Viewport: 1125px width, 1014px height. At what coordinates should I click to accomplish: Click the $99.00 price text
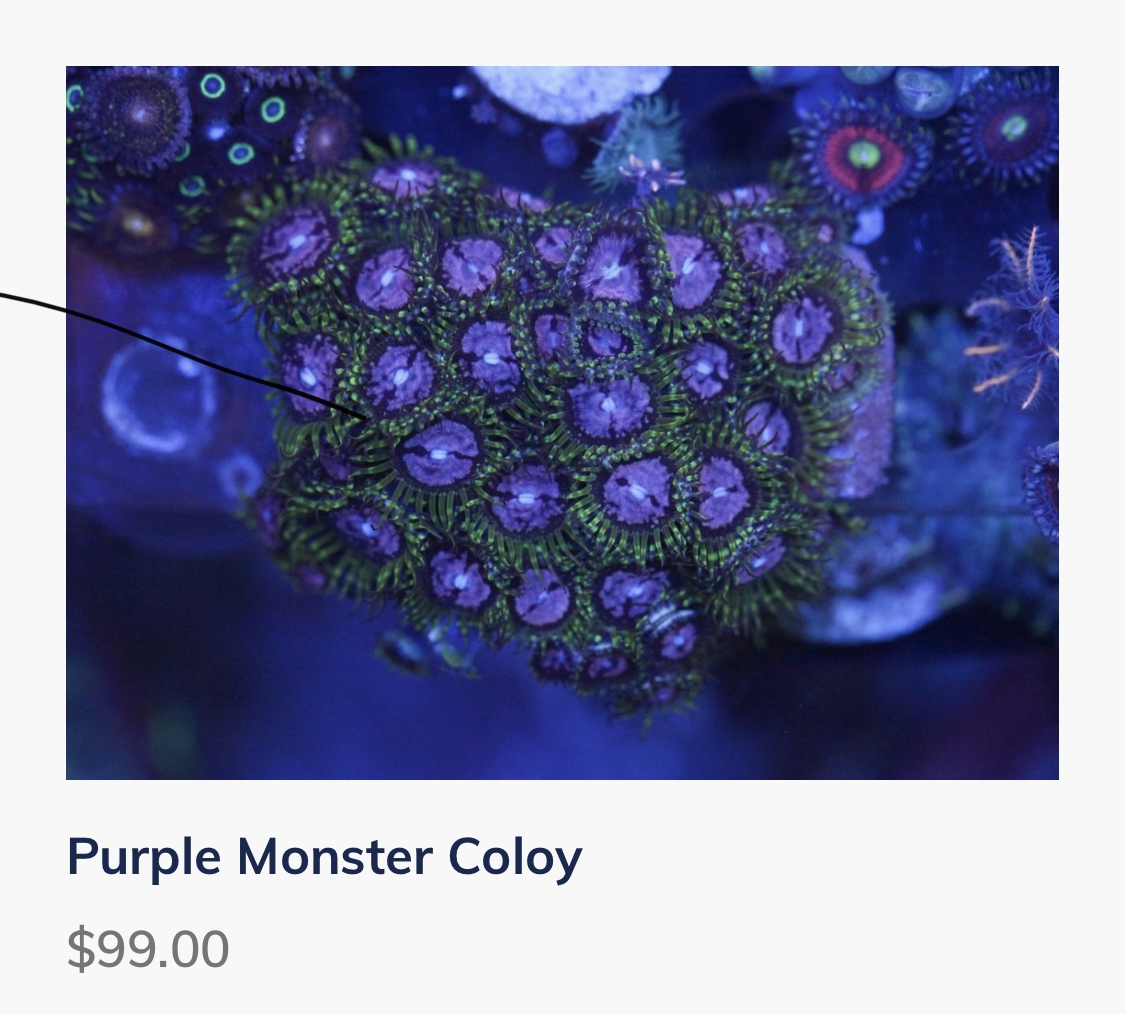(148, 949)
